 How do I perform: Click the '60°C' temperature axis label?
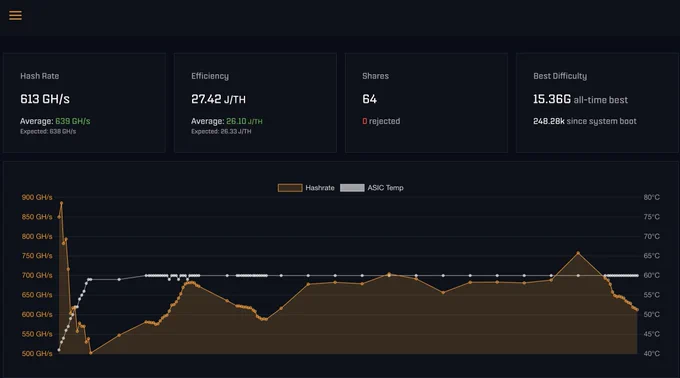click(x=651, y=275)
